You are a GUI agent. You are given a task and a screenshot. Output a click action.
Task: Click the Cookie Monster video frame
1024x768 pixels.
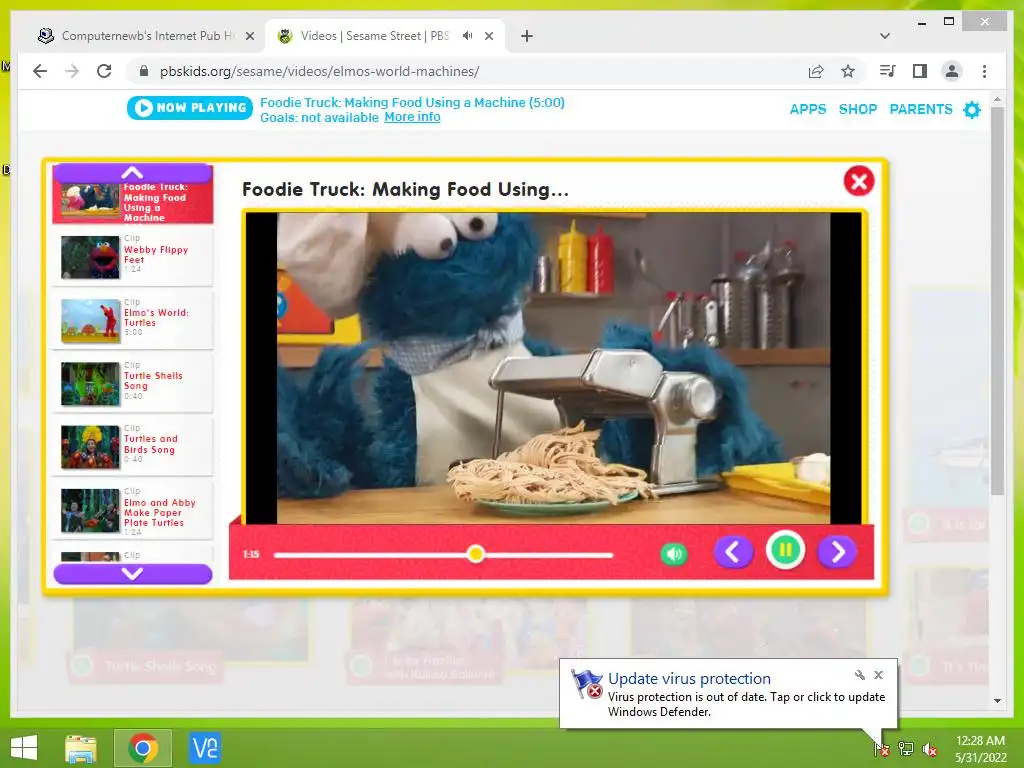tap(553, 368)
